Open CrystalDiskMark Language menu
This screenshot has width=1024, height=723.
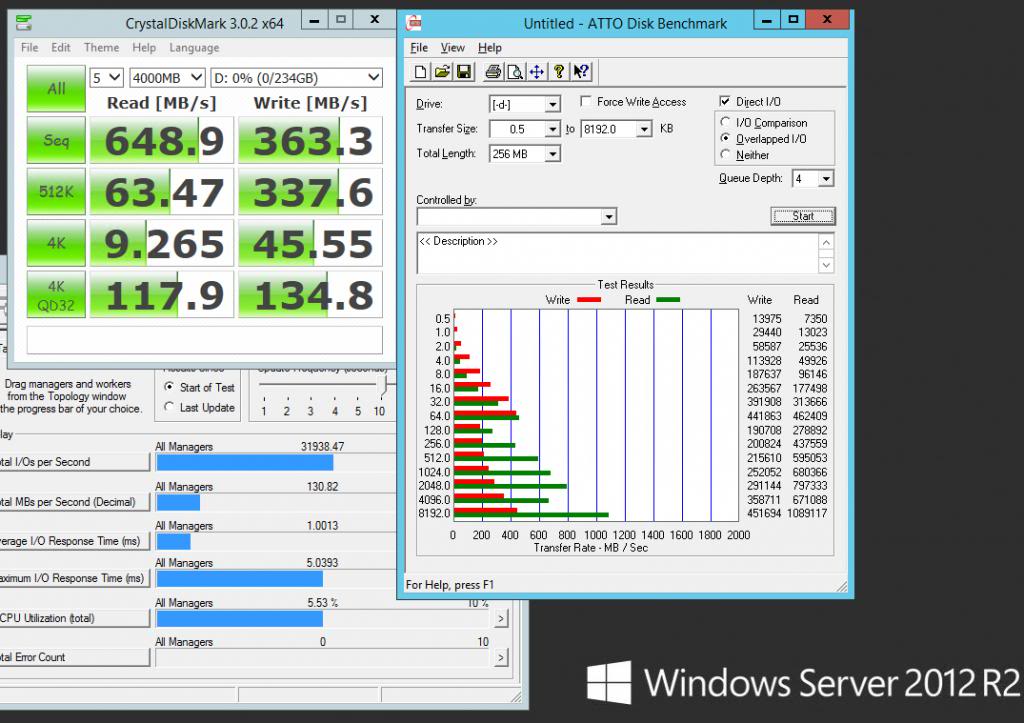tap(194, 48)
